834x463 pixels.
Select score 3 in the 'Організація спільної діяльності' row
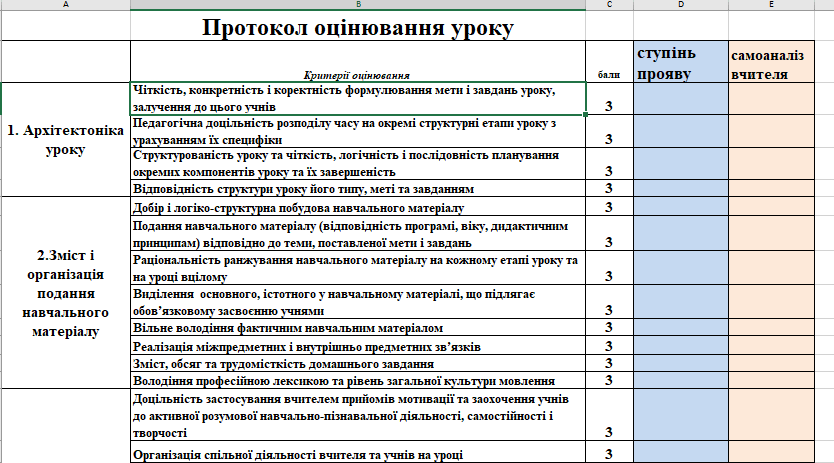(x=609, y=452)
